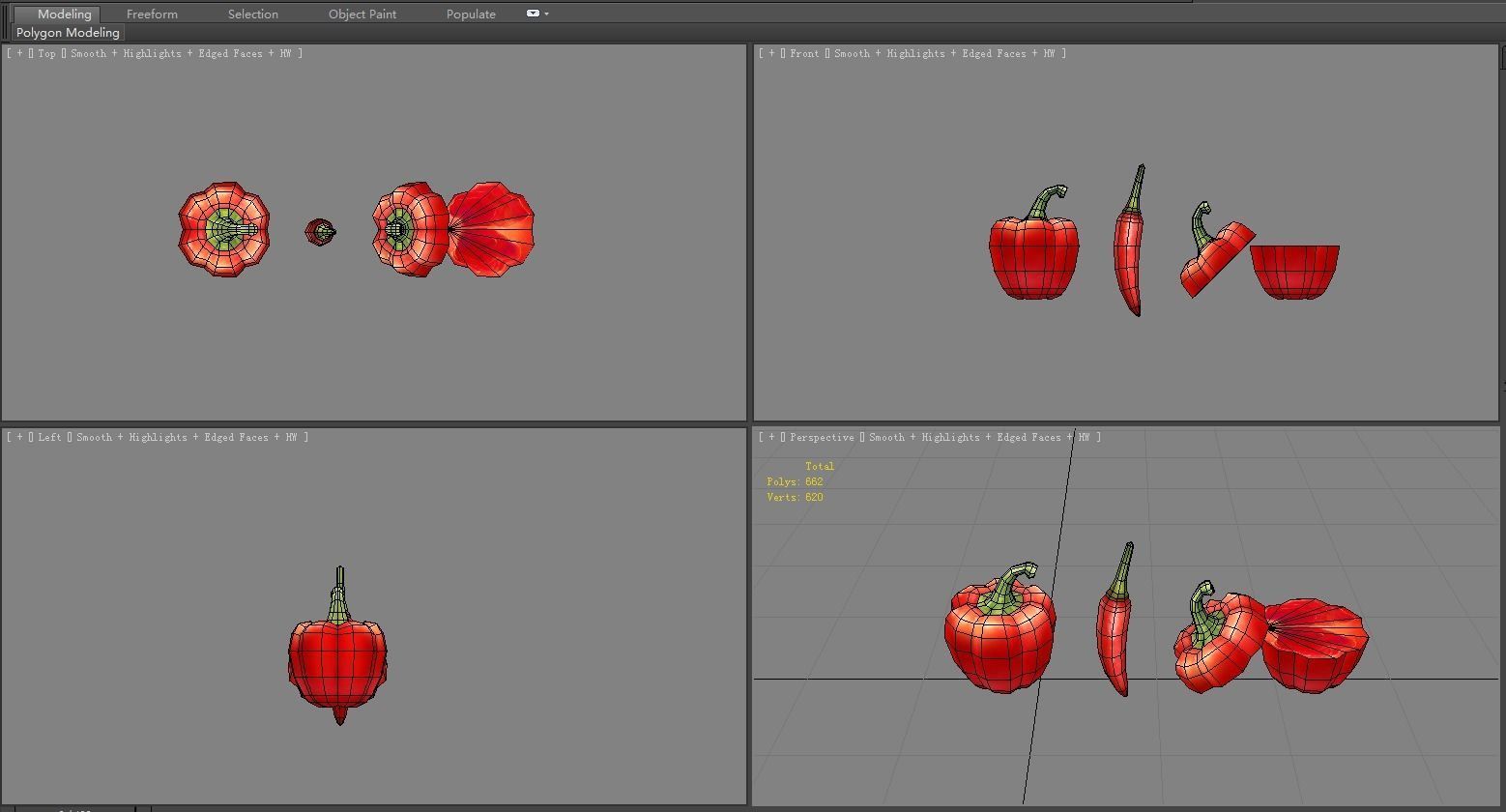The height and width of the screenshot is (812, 1506).
Task: Open the Freeform ribbon tab
Action: [152, 14]
